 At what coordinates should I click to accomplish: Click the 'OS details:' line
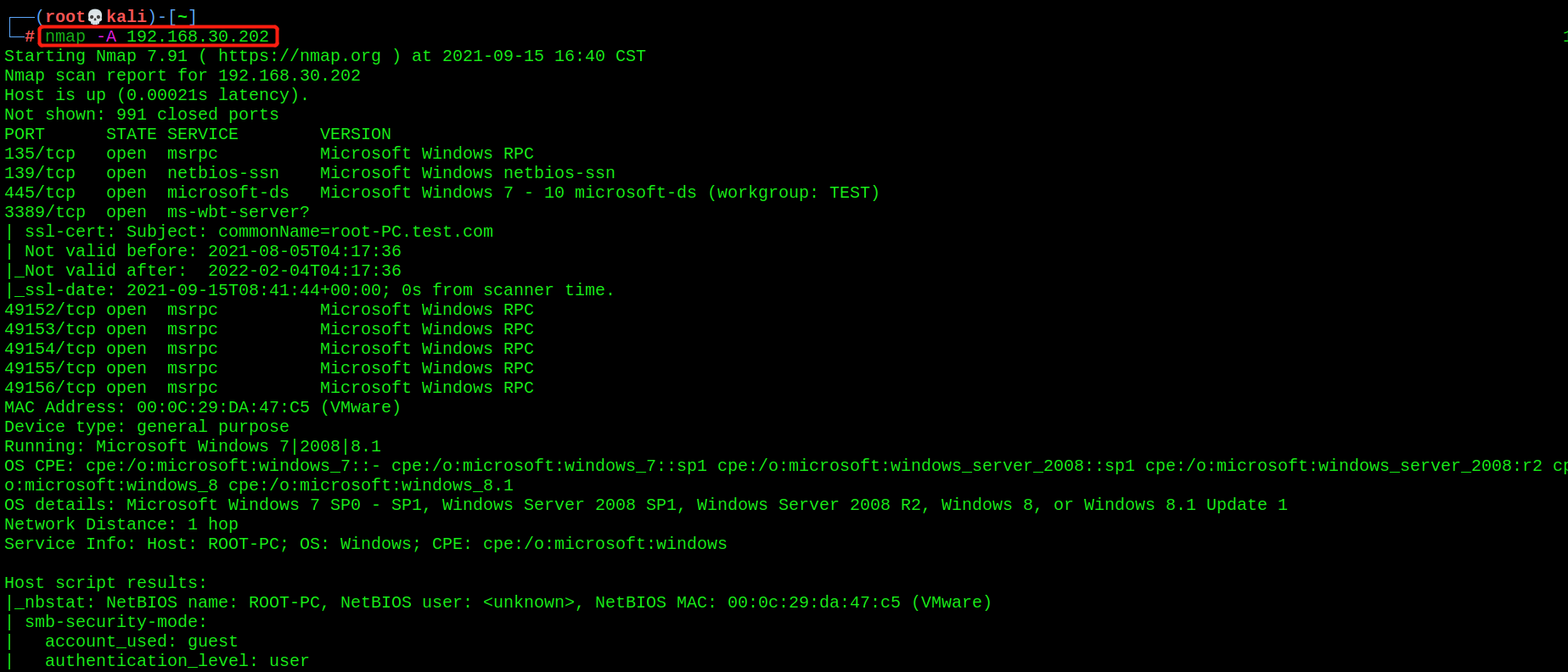pos(646,505)
